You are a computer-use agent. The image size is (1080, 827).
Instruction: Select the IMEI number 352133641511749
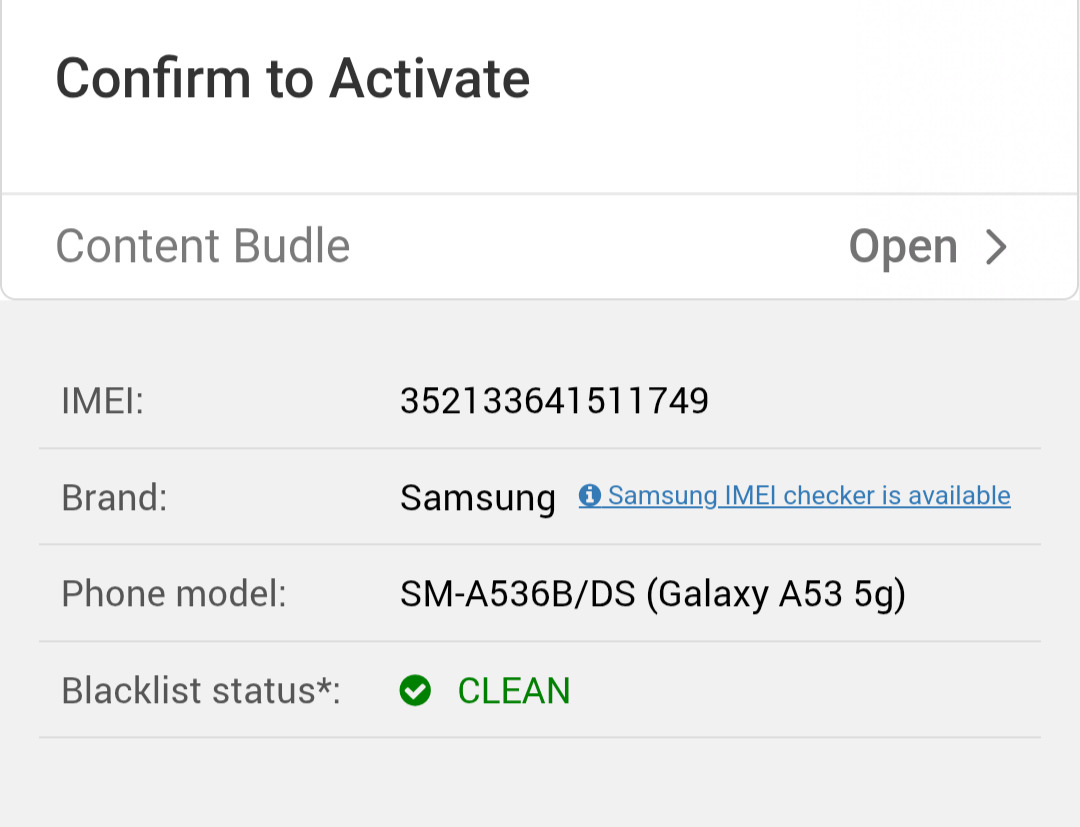(554, 401)
